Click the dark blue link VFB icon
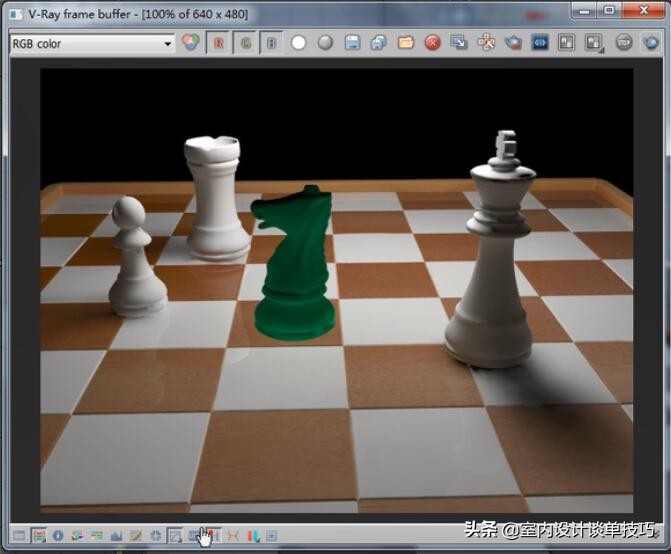 pyautogui.click(x=540, y=43)
